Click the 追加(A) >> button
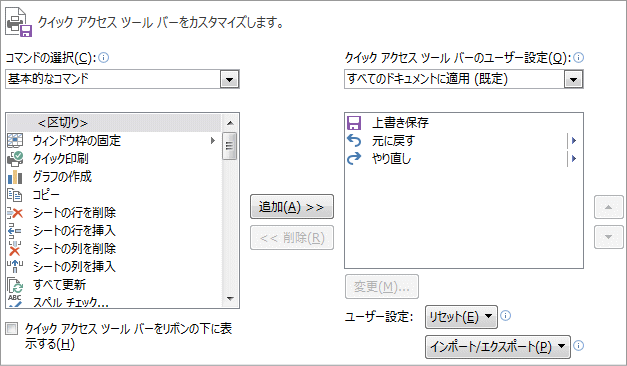627x366 pixels. (x=292, y=206)
